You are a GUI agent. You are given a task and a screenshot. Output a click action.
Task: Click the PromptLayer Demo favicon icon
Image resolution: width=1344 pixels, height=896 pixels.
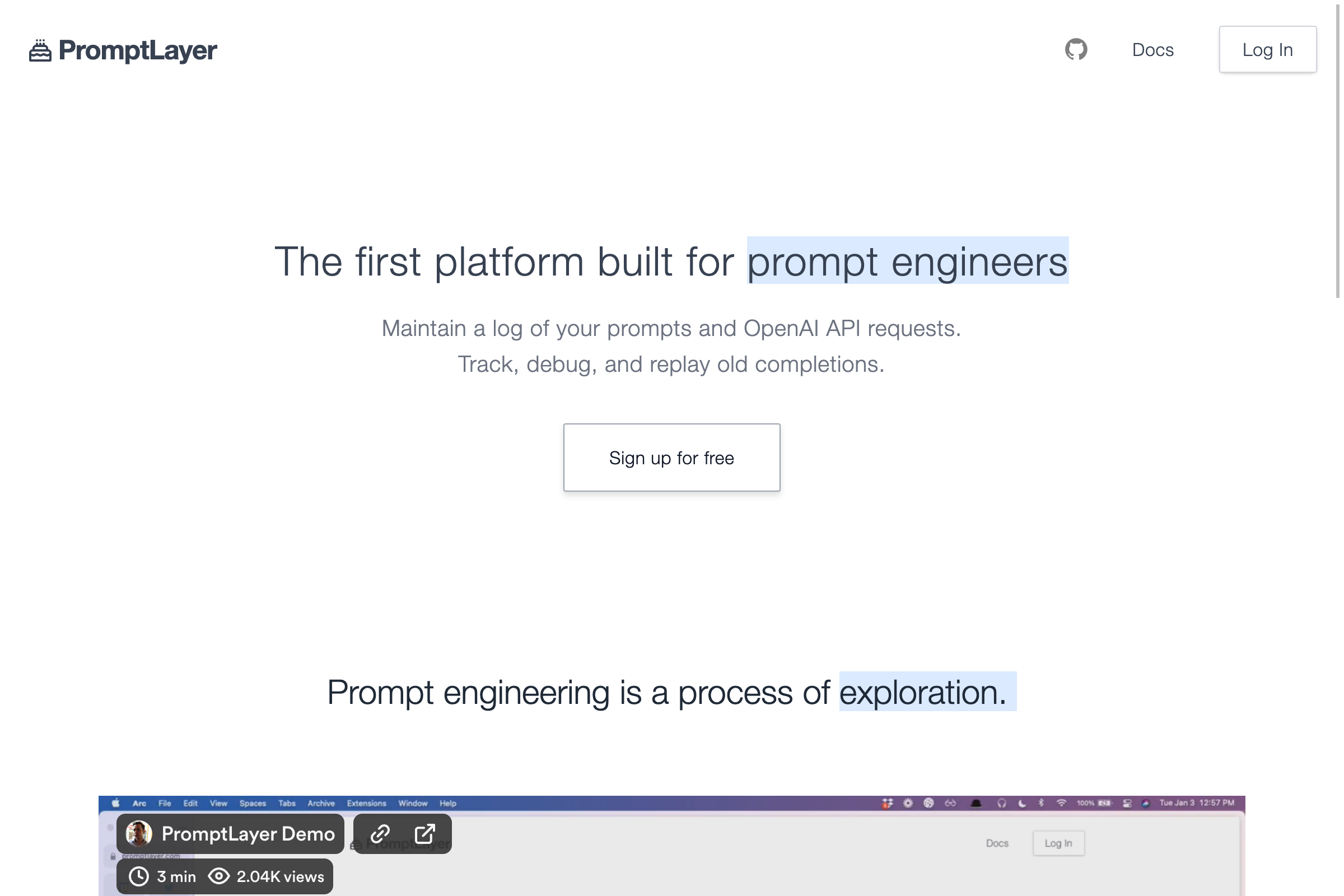tap(139, 833)
